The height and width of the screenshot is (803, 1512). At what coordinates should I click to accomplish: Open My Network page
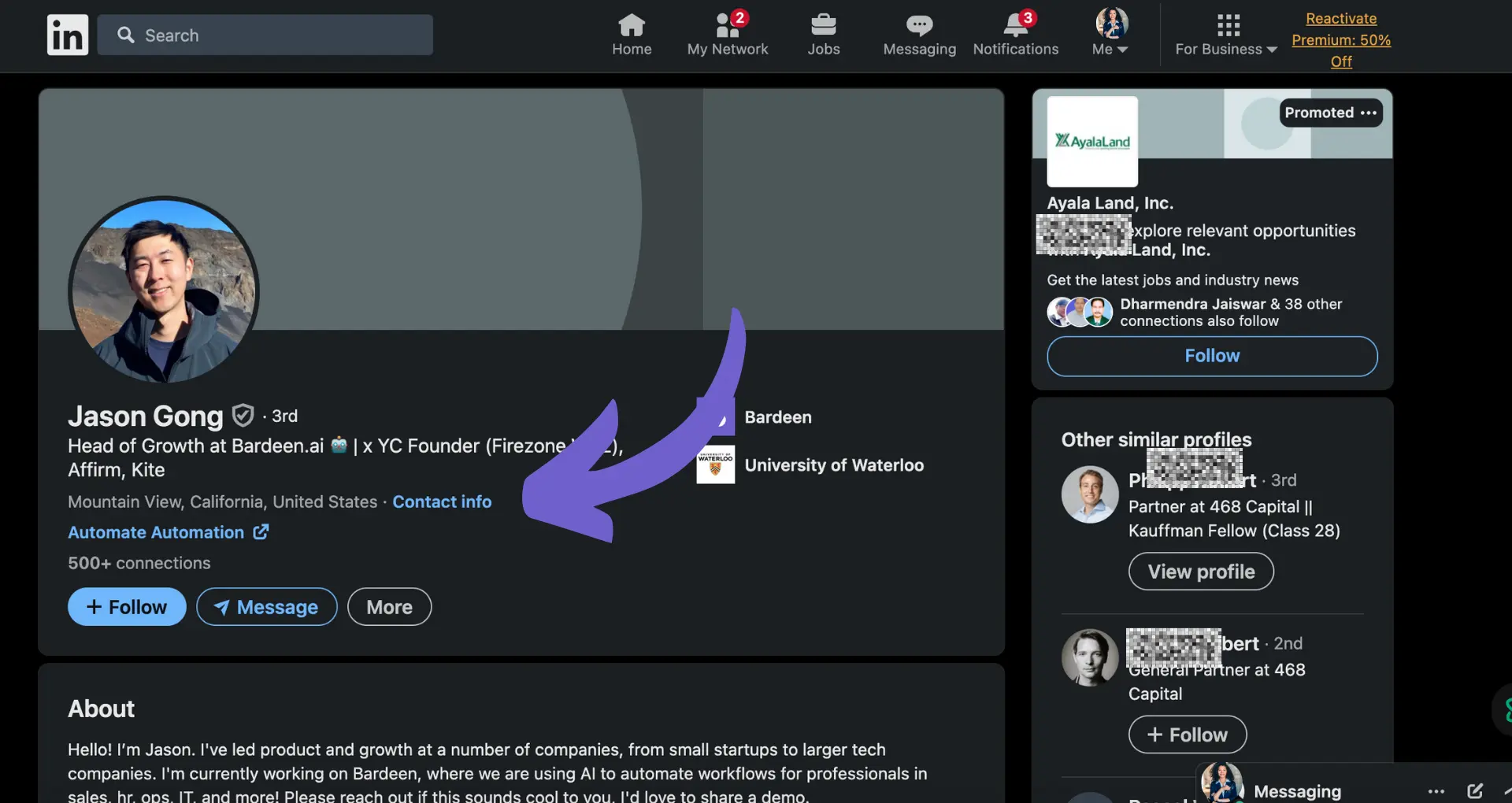pos(727,35)
